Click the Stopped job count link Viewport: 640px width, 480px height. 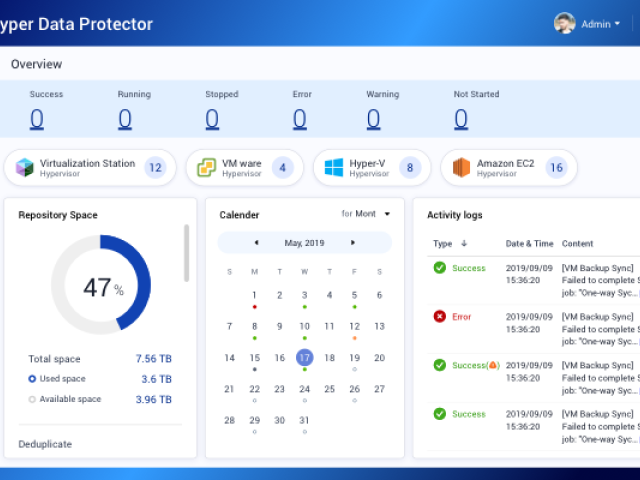coord(212,119)
